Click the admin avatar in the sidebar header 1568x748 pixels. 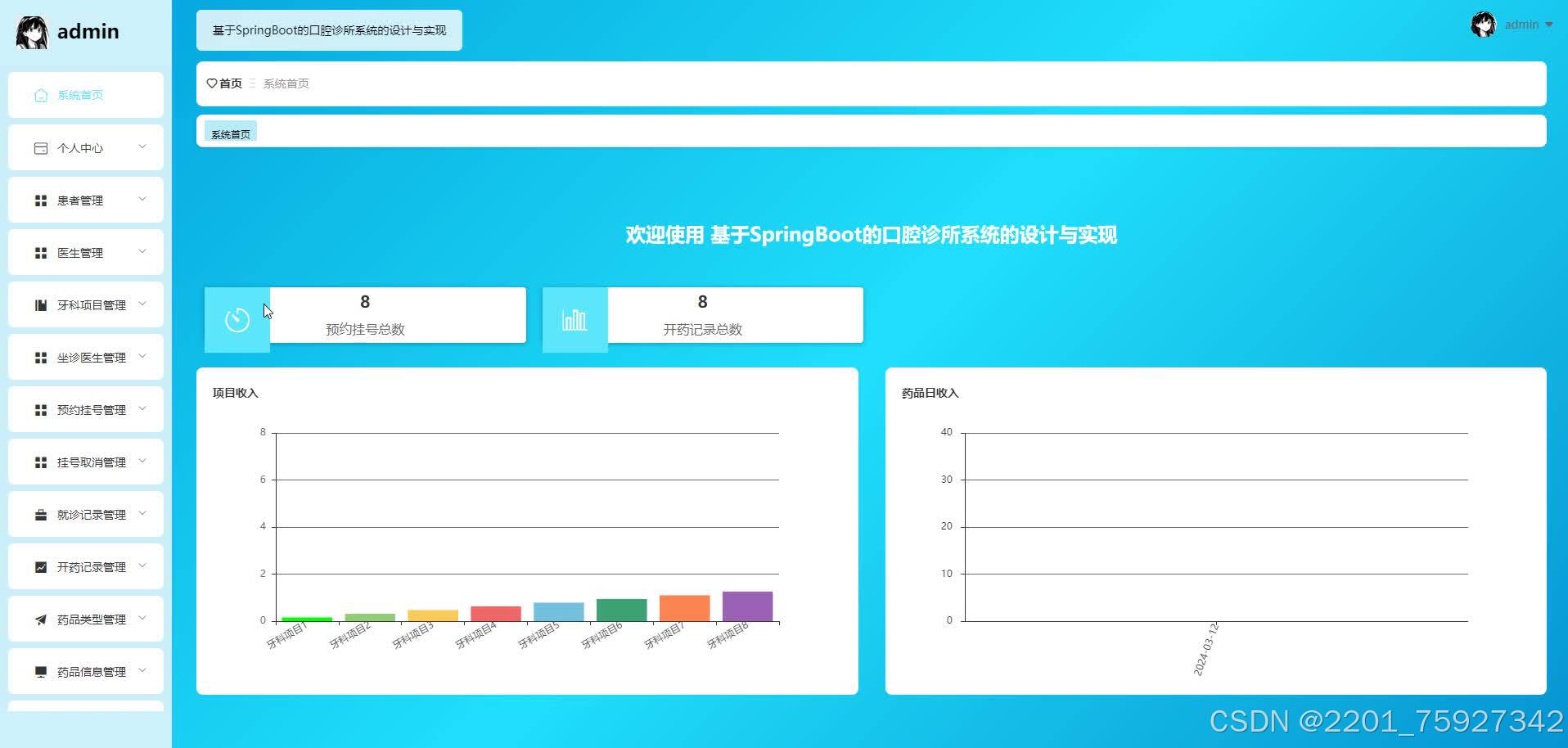click(x=32, y=32)
